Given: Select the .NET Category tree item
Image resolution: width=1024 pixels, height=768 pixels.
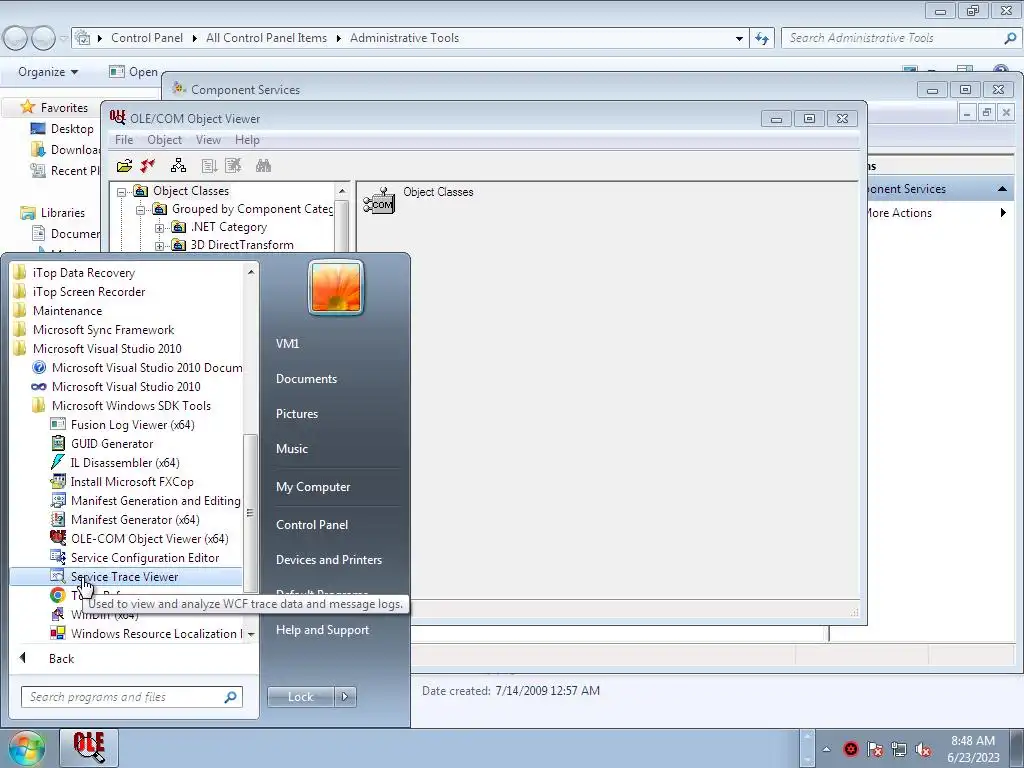Looking at the screenshot, I should click(x=229, y=227).
